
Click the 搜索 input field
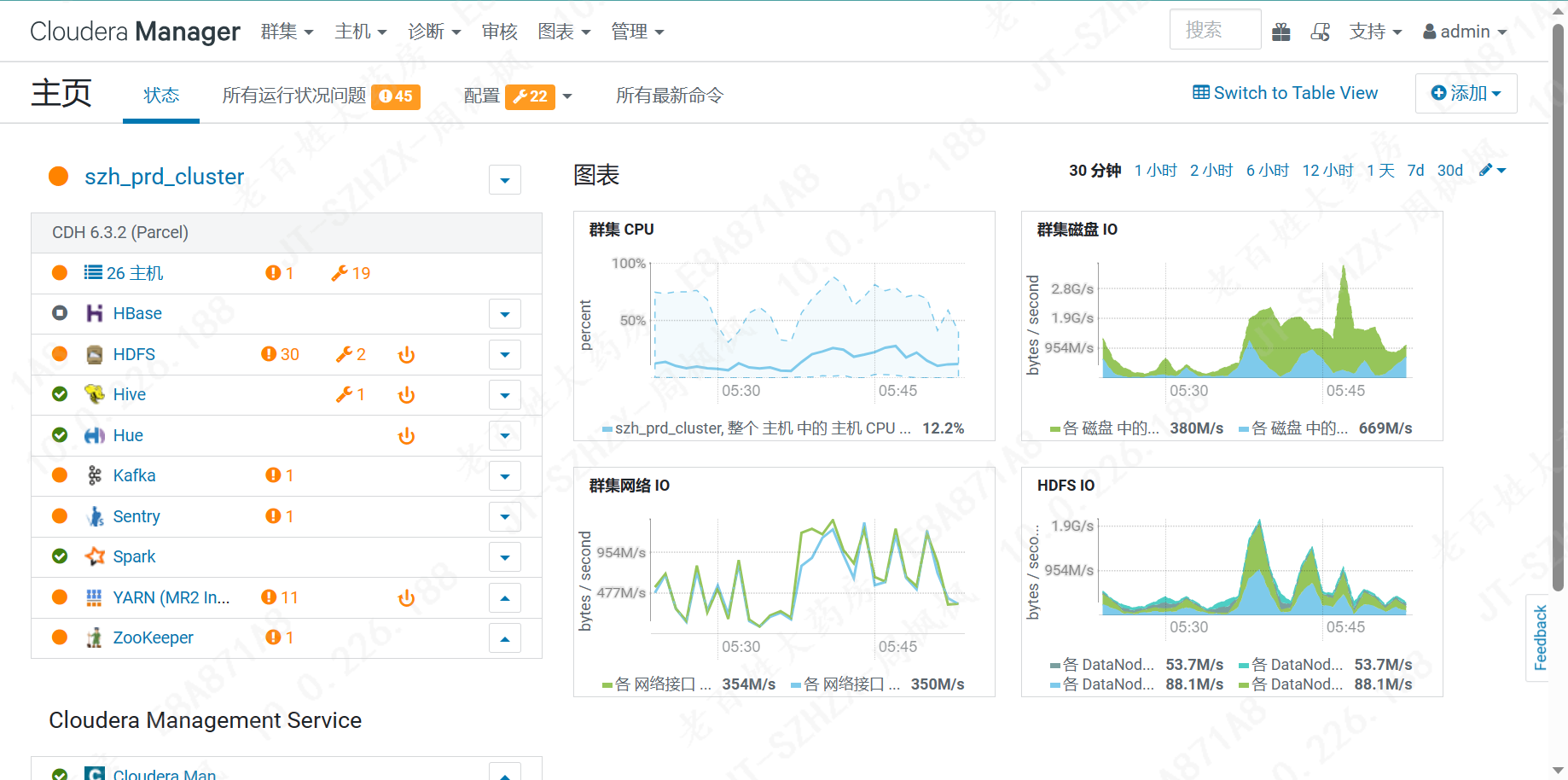pyautogui.click(x=1215, y=30)
